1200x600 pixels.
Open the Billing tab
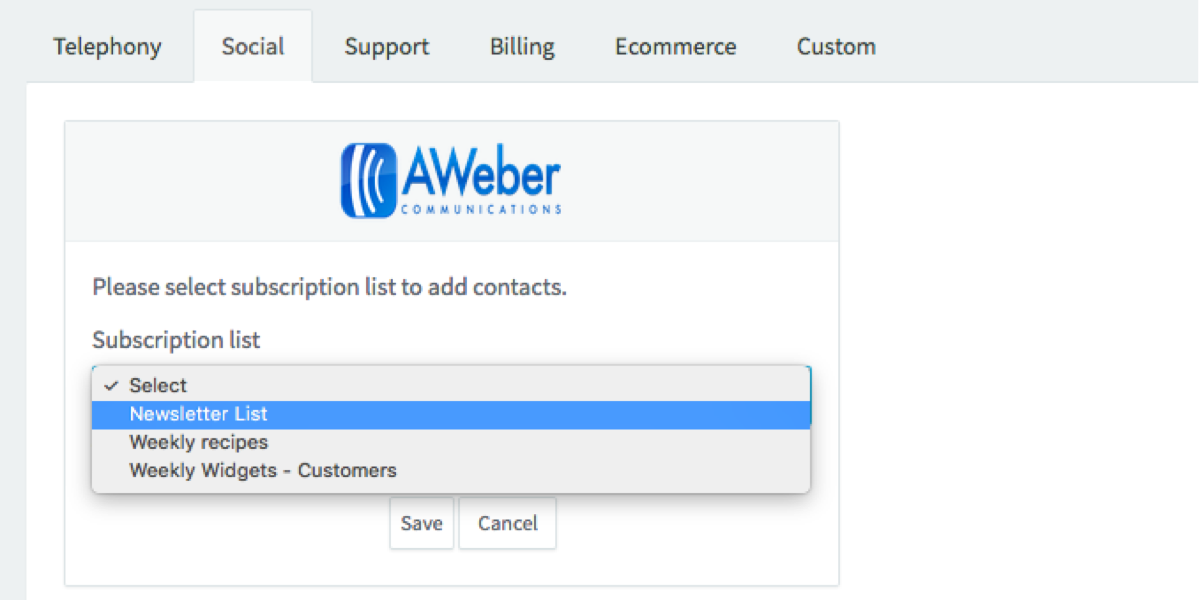[522, 47]
